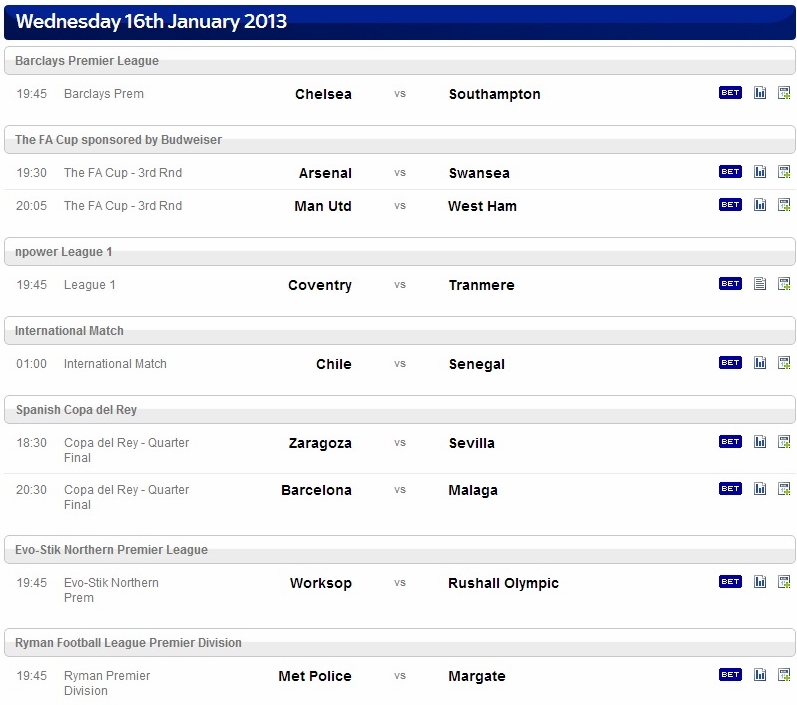Click the BET icon for Chelsea vs Southampton
797x705 pixels.
tap(730, 93)
